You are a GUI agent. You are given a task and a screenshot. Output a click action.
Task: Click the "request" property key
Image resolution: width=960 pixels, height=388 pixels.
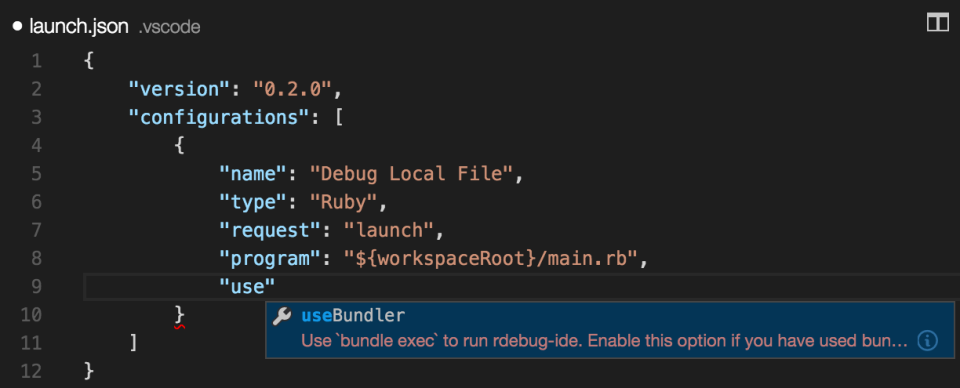[271, 231]
